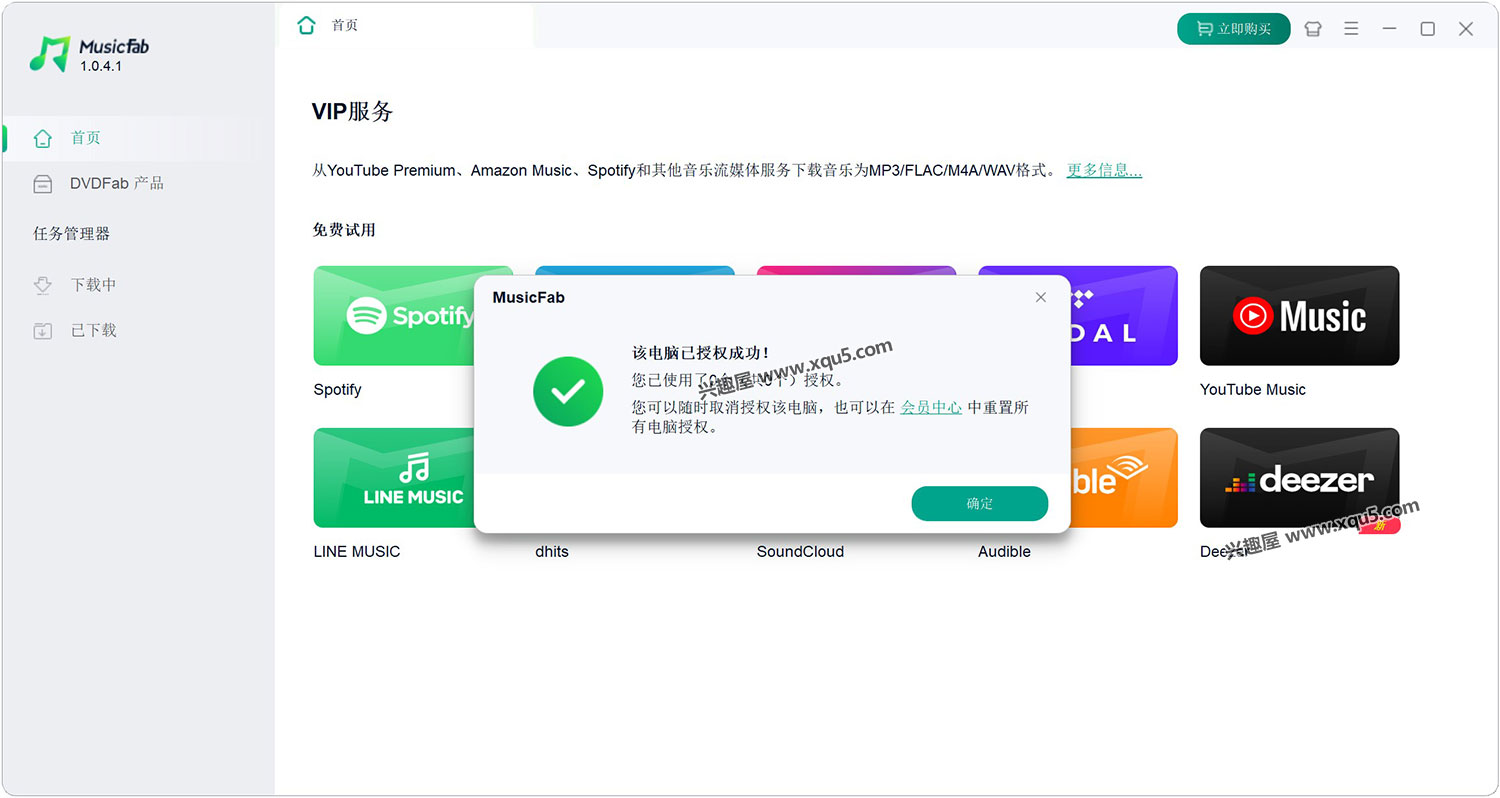Open the 会员中心 link in dialog
1500x798 pixels.
[x=931, y=407]
